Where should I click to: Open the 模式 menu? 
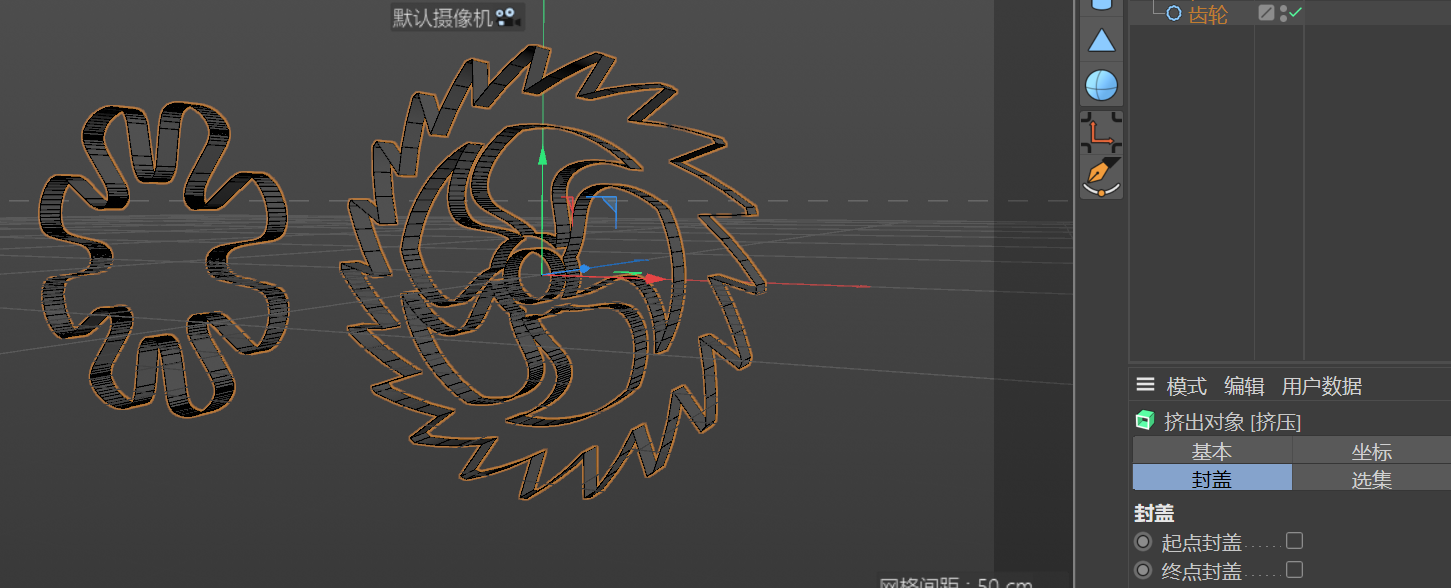click(x=1187, y=386)
